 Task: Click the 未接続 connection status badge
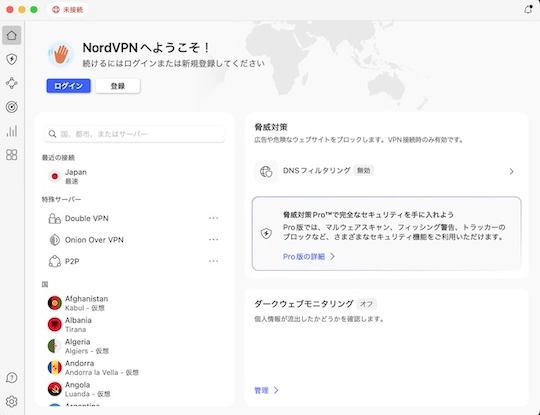[x=67, y=10]
